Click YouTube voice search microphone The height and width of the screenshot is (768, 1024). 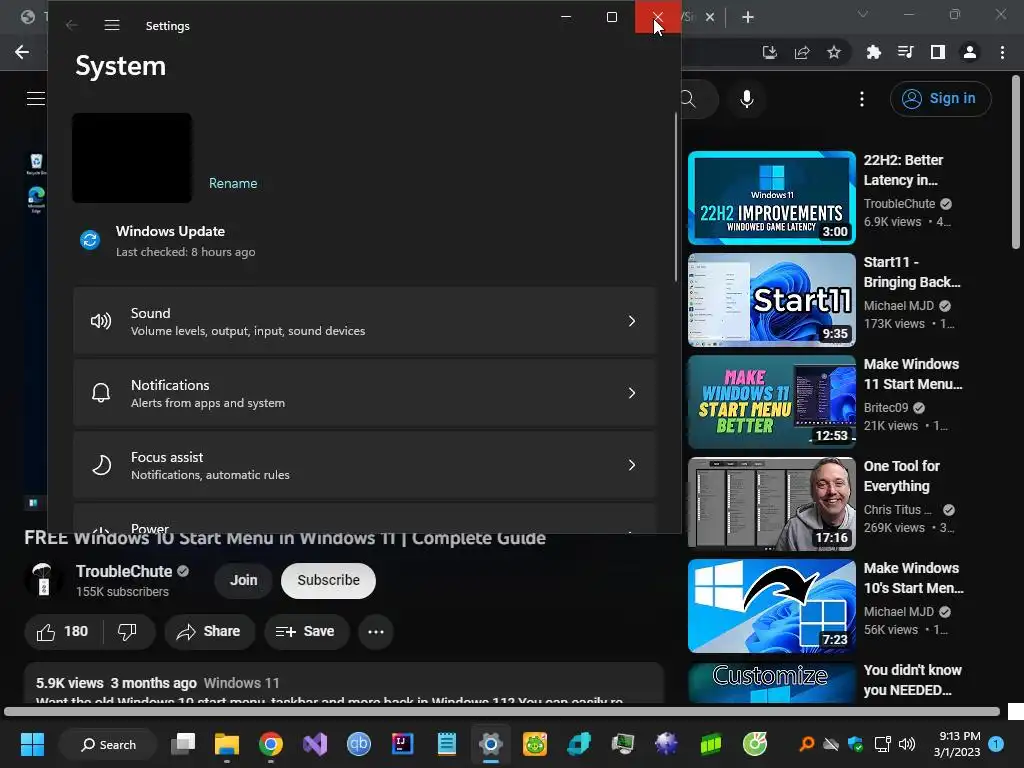(747, 99)
